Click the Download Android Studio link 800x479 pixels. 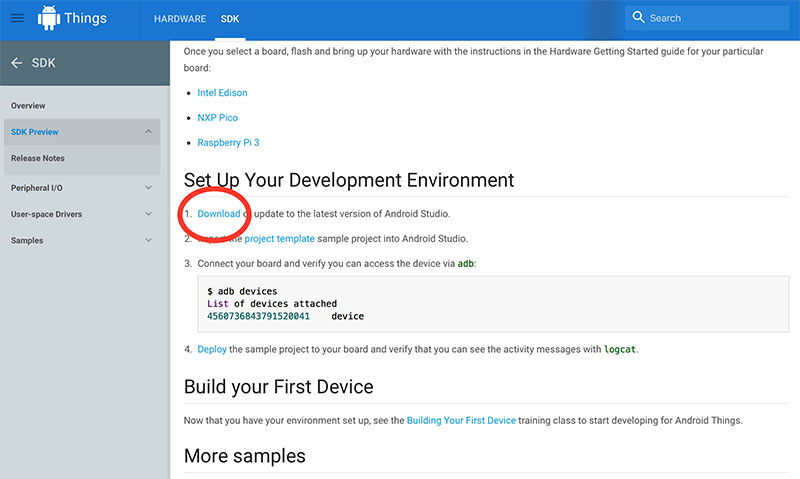pos(218,214)
